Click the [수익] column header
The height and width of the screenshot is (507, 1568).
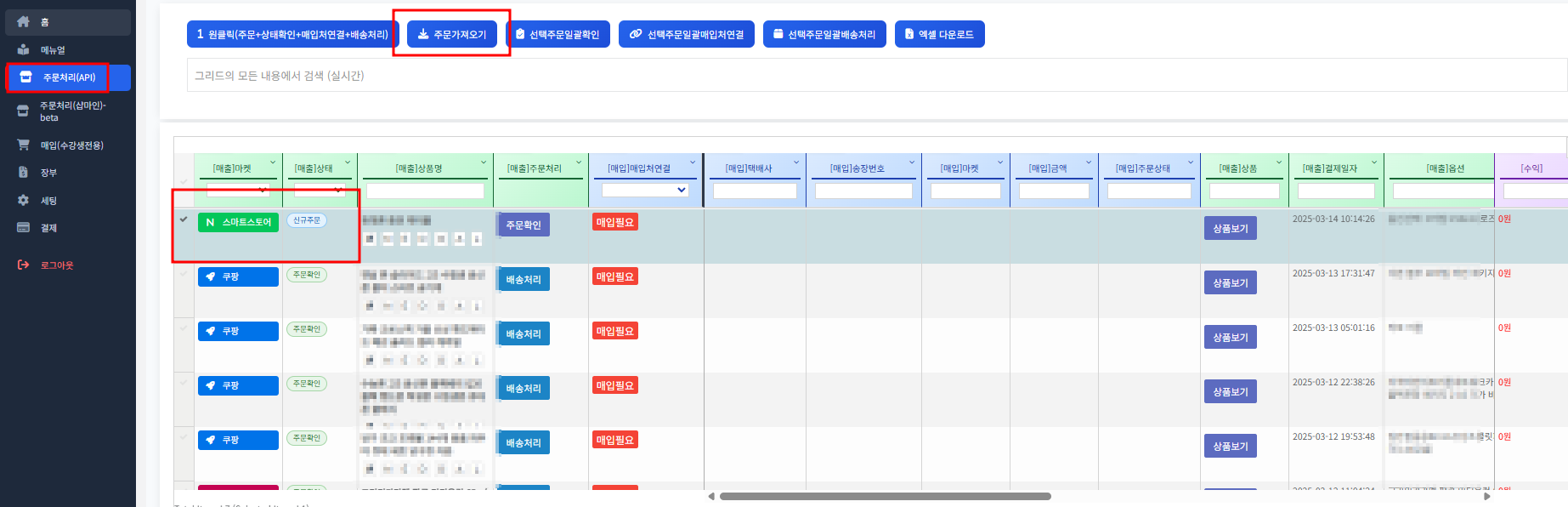(1531, 168)
